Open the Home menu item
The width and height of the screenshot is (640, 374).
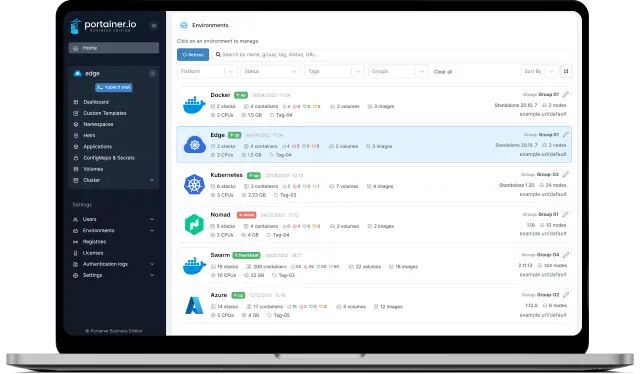pos(113,48)
